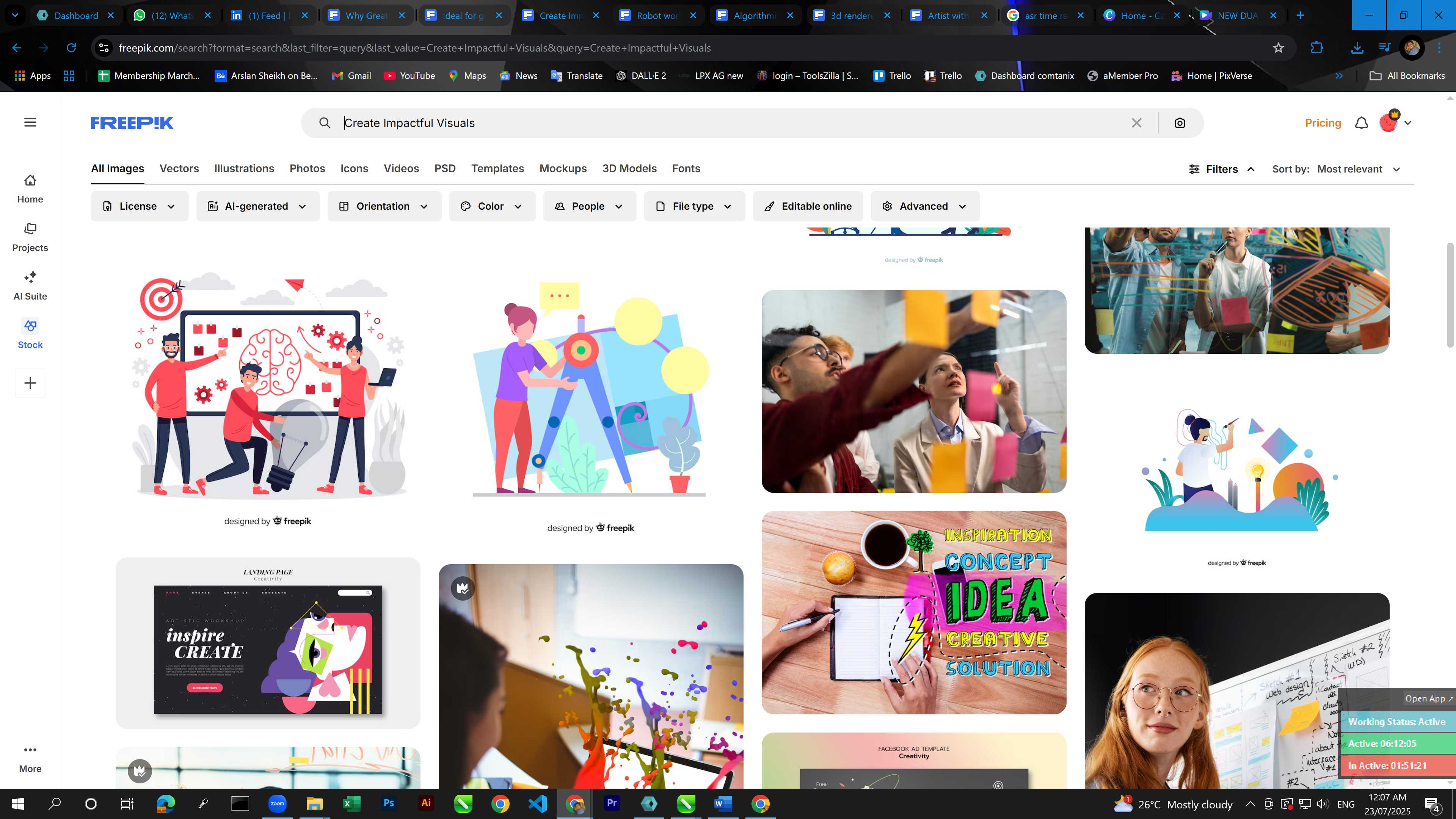
Task: Open AI Suite in the sidebar
Action: tap(30, 286)
